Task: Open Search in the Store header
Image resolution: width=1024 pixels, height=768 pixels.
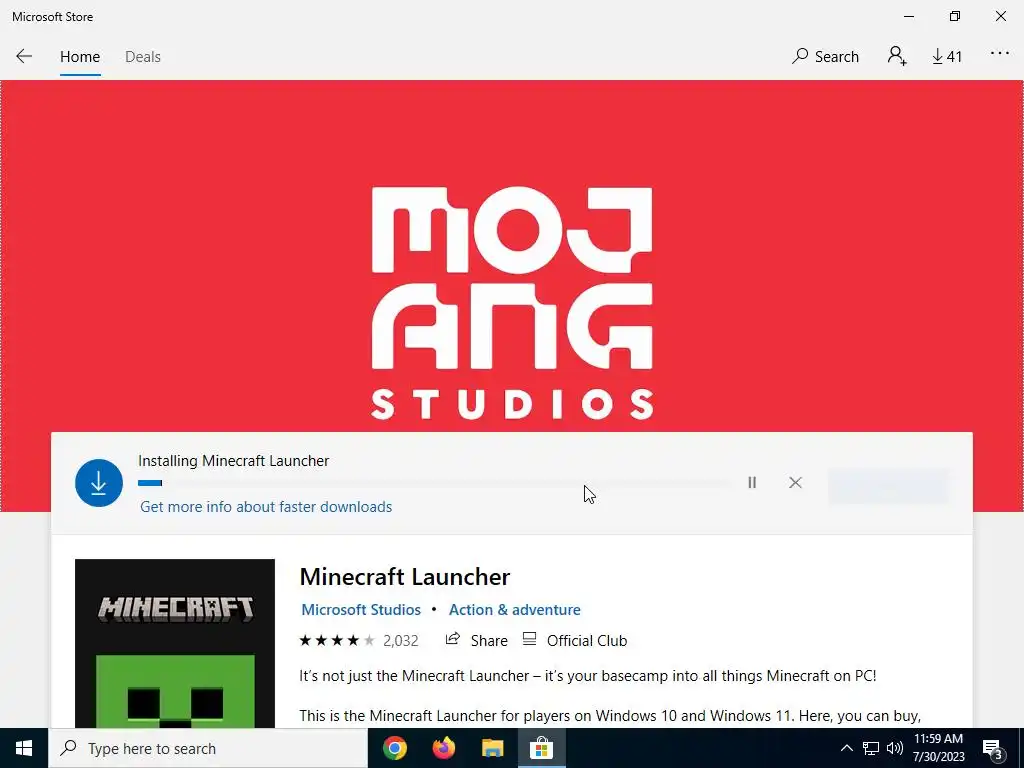Action: point(825,57)
